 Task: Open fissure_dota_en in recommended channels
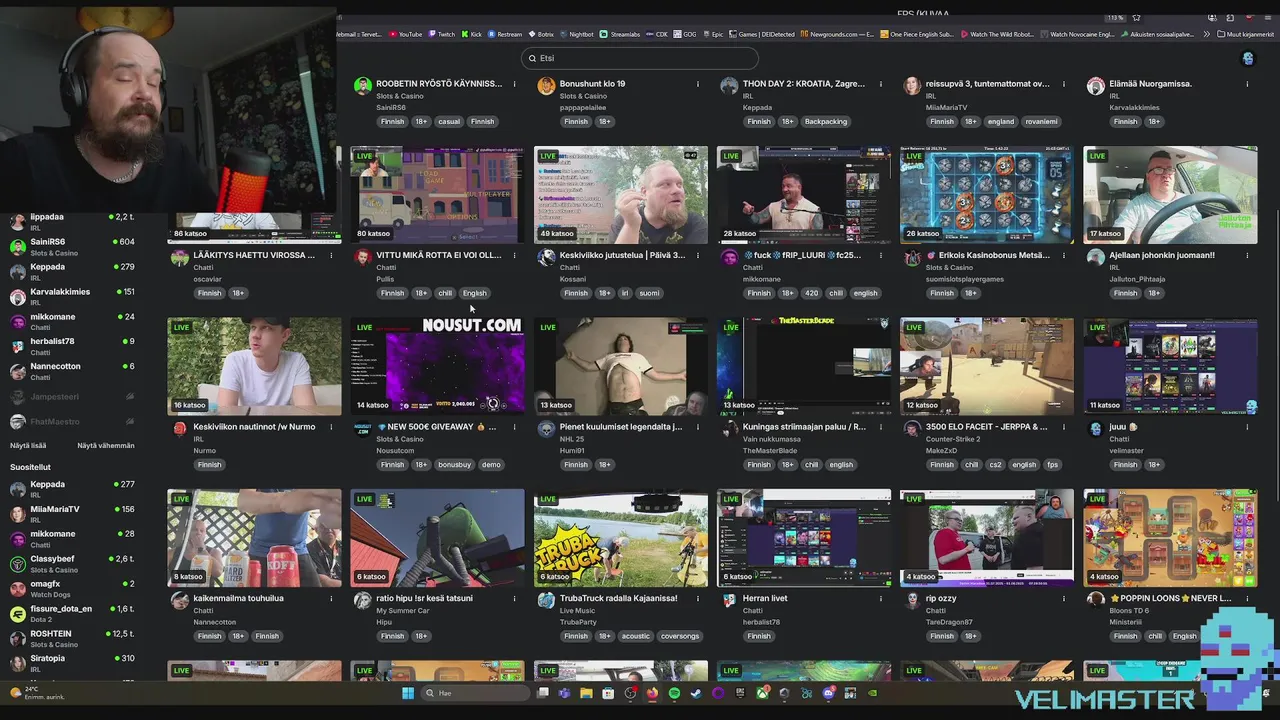72,613
